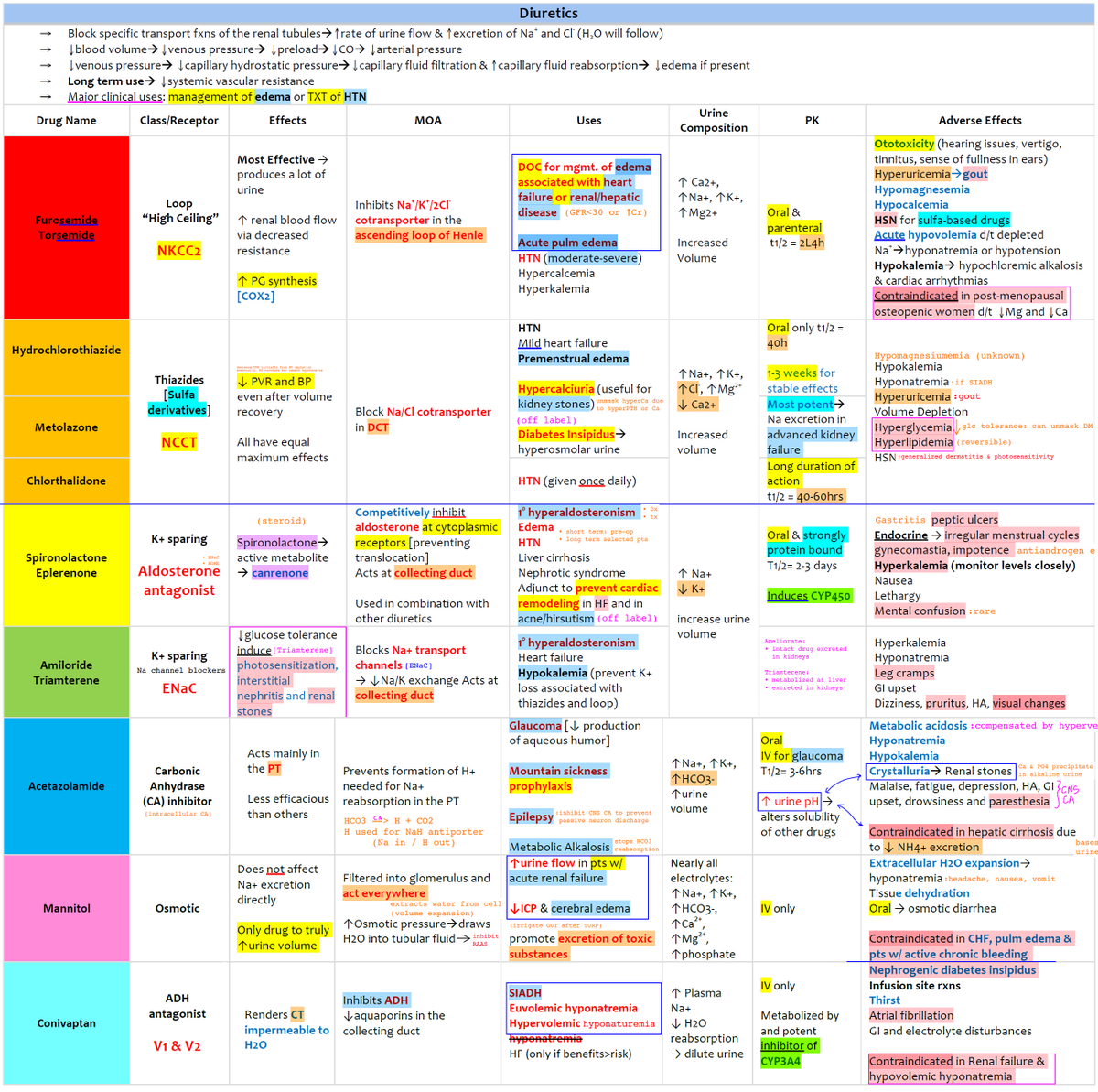Image resolution: width=1098 pixels, height=1092 pixels.
Task: Click the 'SIADH' use for conivaptan
Action: 525,993
